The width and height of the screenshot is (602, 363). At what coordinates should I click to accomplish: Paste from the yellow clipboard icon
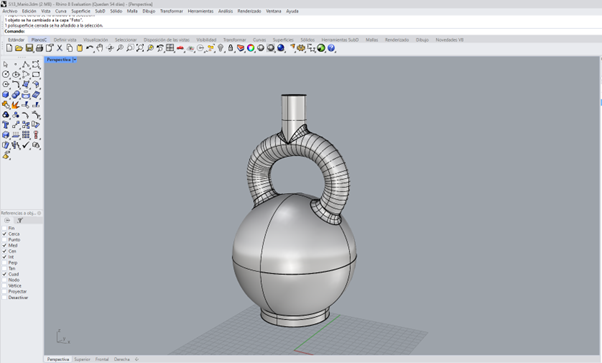(x=79, y=48)
